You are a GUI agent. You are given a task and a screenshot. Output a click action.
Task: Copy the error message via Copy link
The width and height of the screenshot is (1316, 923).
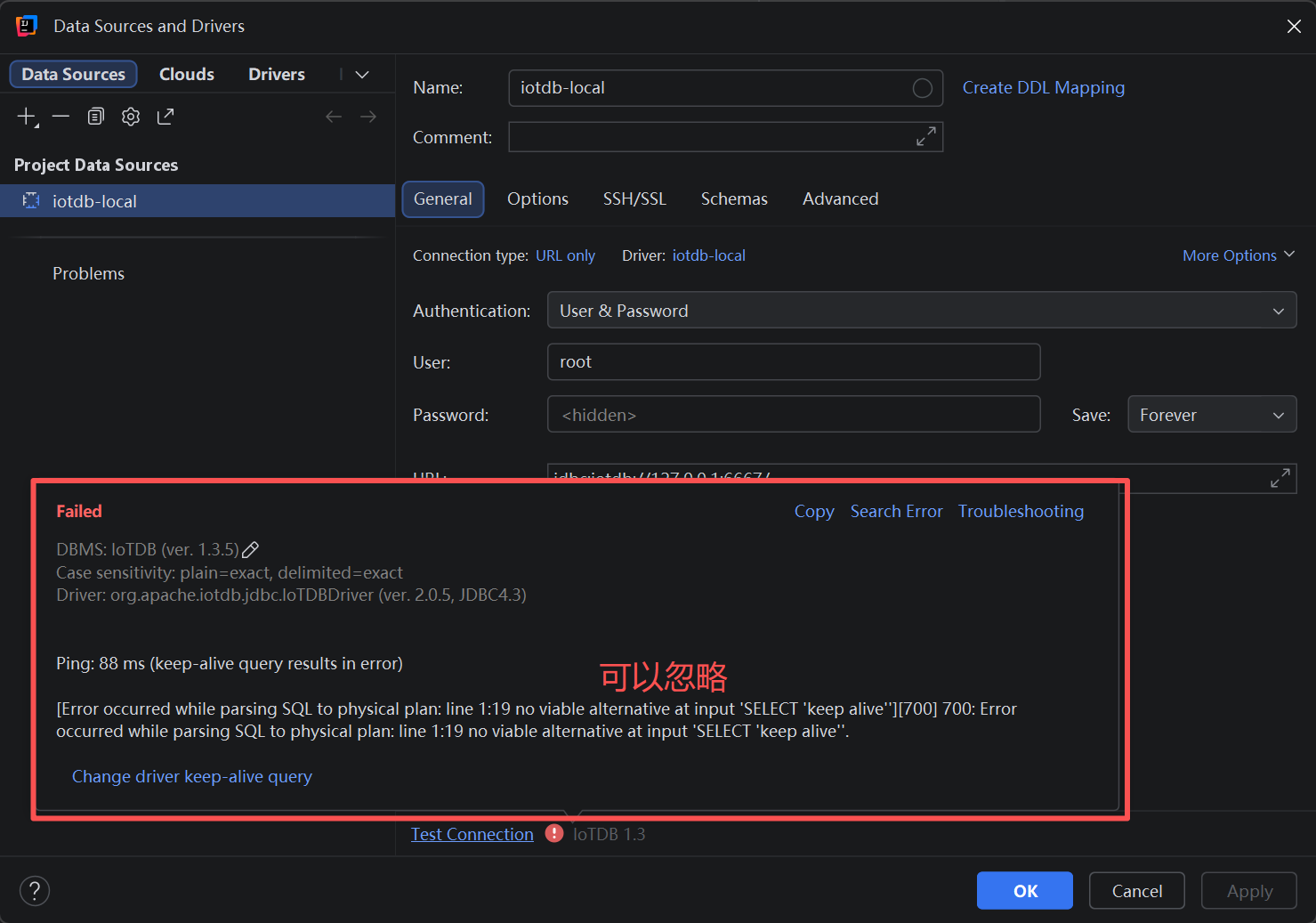(814, 511)
